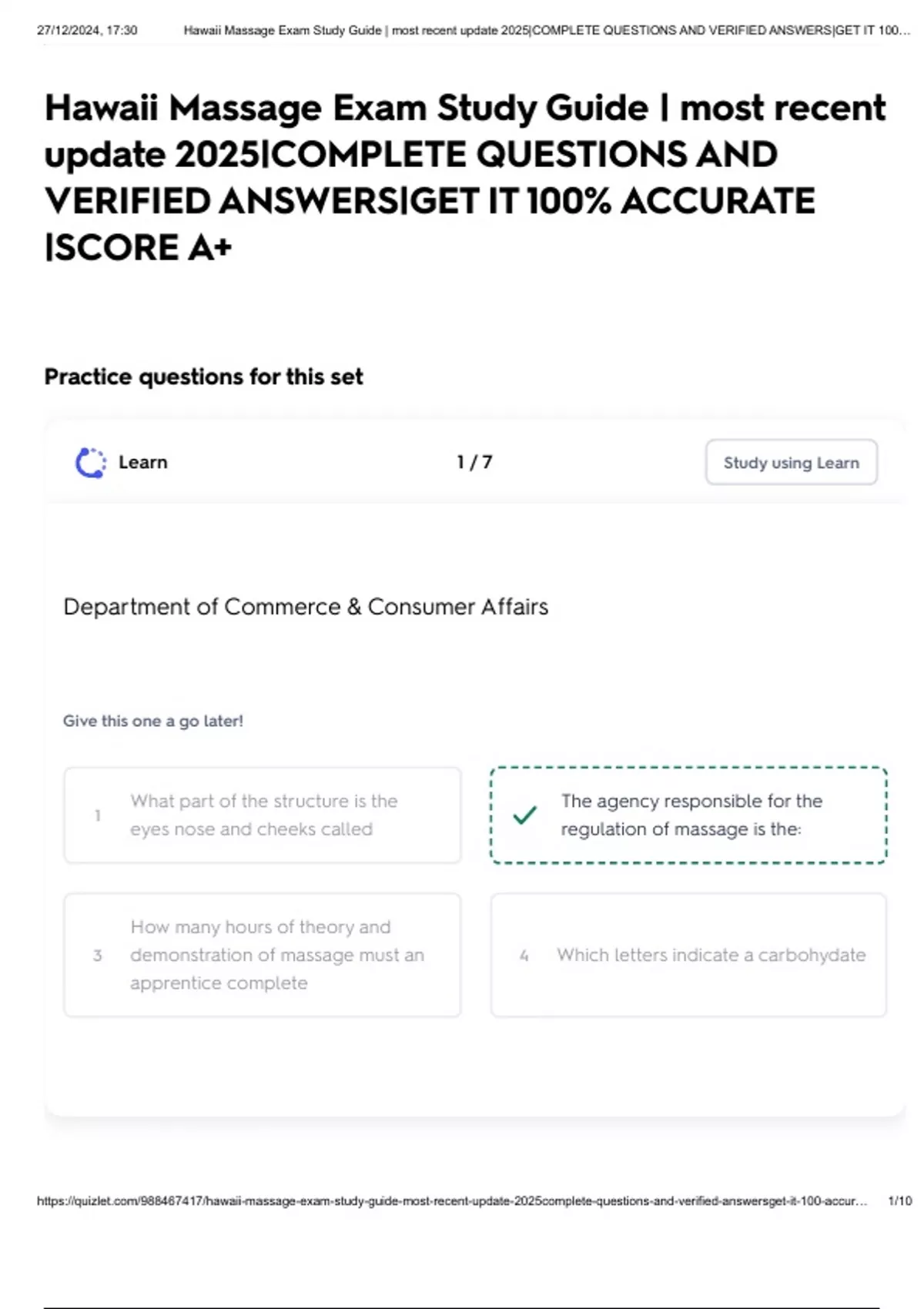Image resolution: width=924 pixels, height=1309 pixels.
Task: Click the number 1 badge on first option
Action: 98,815
